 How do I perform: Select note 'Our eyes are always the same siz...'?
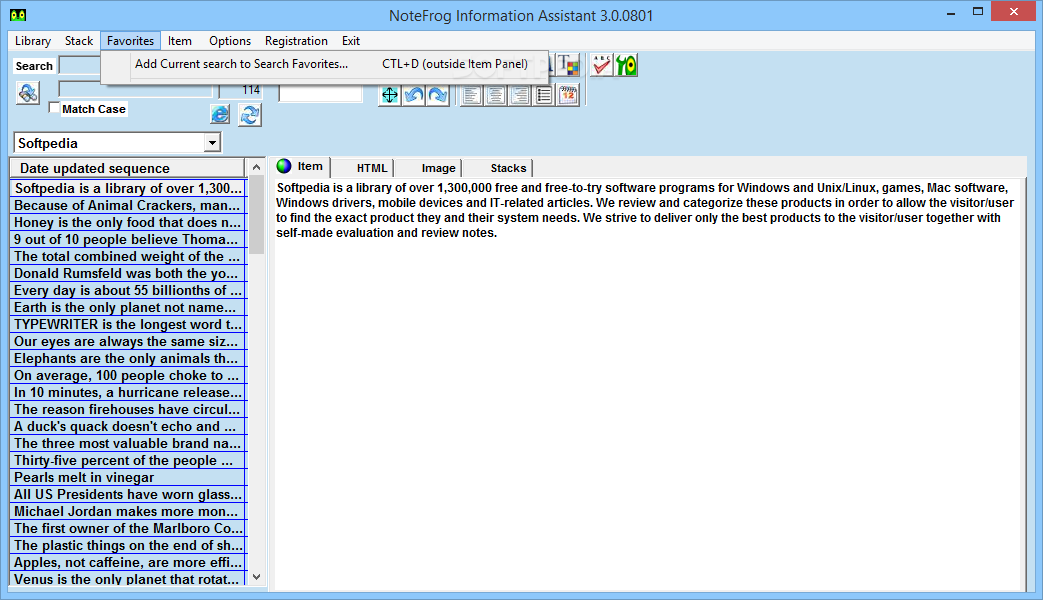coord(128,341)
